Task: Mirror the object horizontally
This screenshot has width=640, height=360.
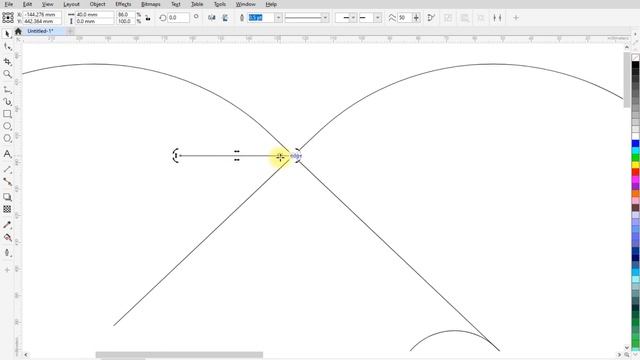Action: [x=212, y=18]
